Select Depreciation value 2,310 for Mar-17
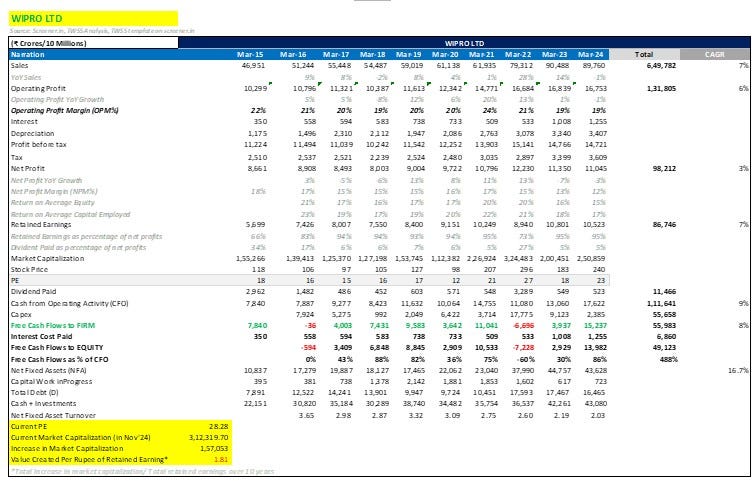Screen dimensions: 752x489 (343, 133)
